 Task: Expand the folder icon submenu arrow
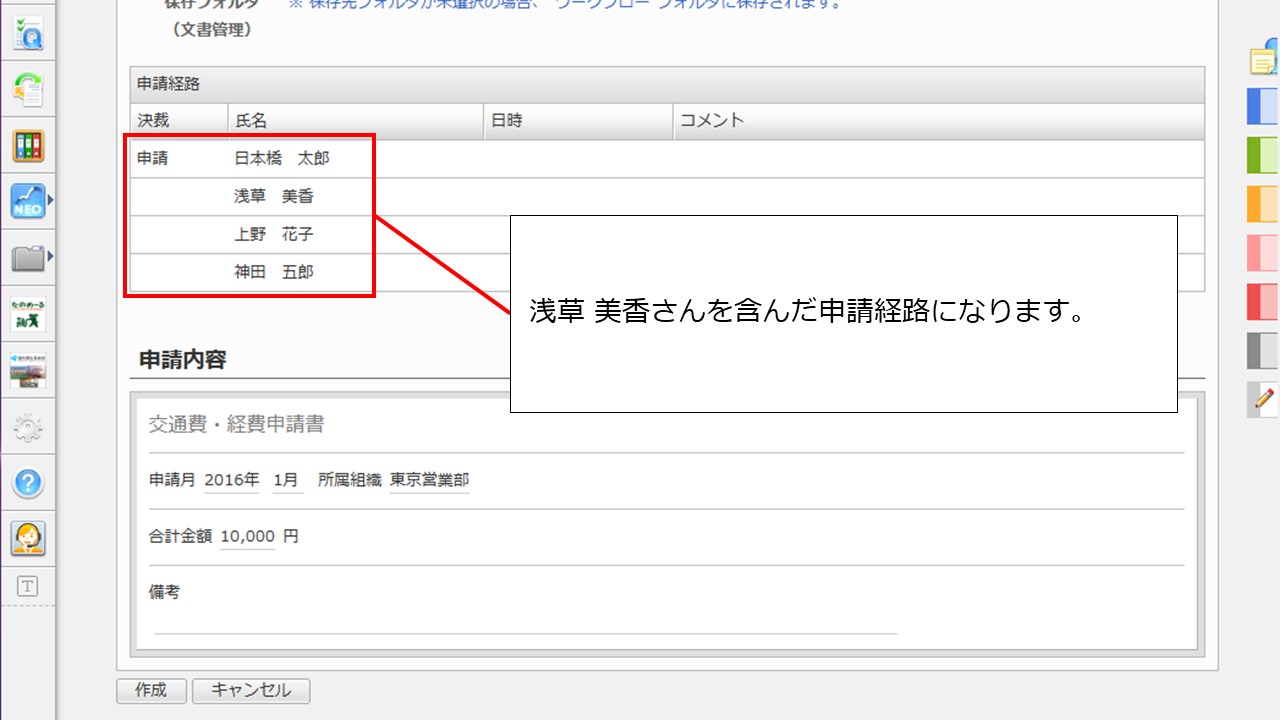click(x=50, y=258)
